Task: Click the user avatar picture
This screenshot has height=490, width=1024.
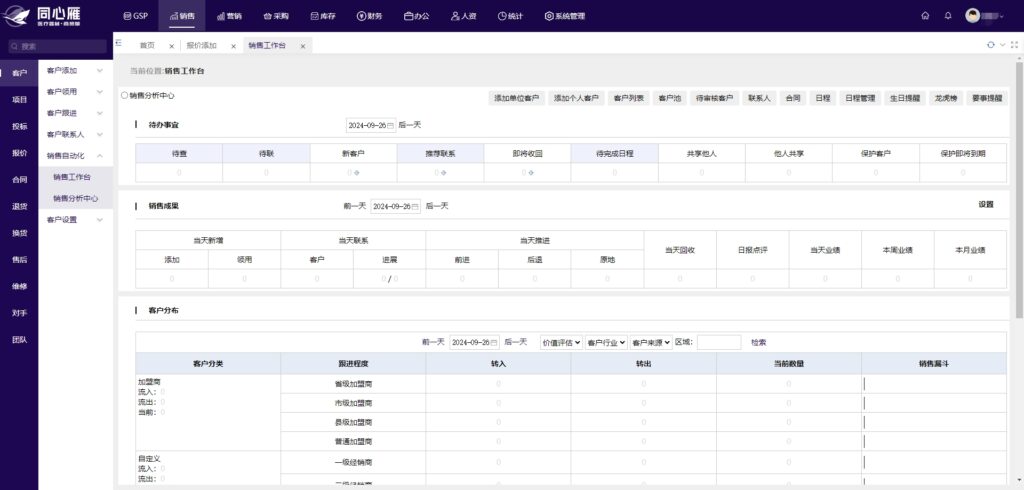Action: 972,16
